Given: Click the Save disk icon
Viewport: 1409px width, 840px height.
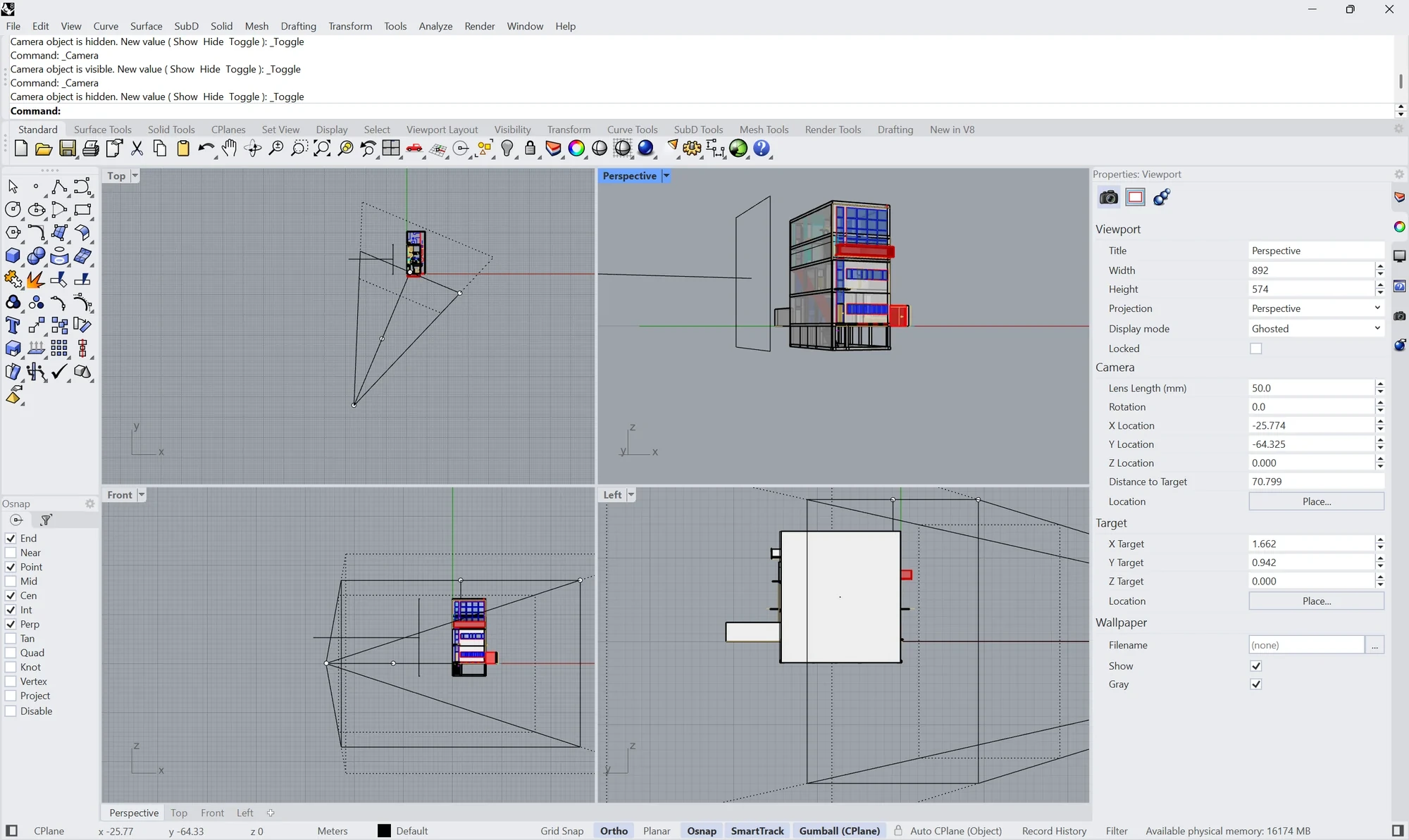Looking at the screenshot, I should pos(67,149).
